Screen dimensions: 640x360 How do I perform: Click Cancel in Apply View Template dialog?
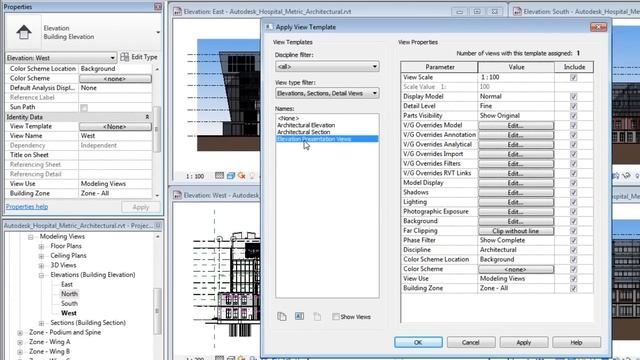pos(471,342)
